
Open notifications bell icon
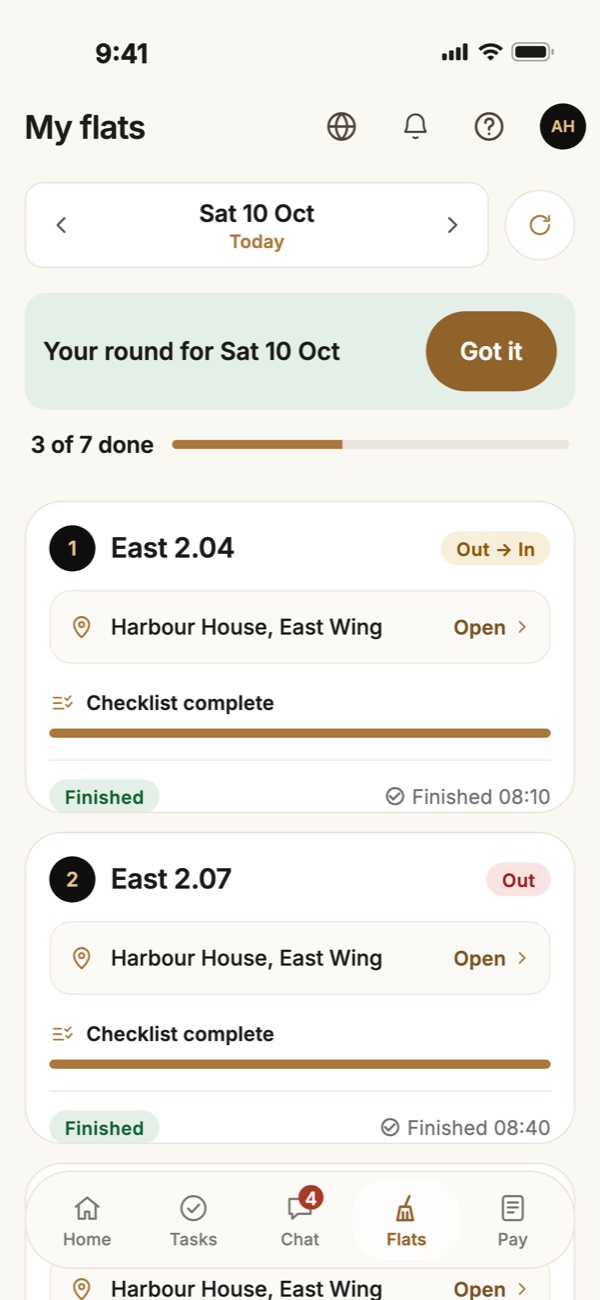click(x=415, y=127)
